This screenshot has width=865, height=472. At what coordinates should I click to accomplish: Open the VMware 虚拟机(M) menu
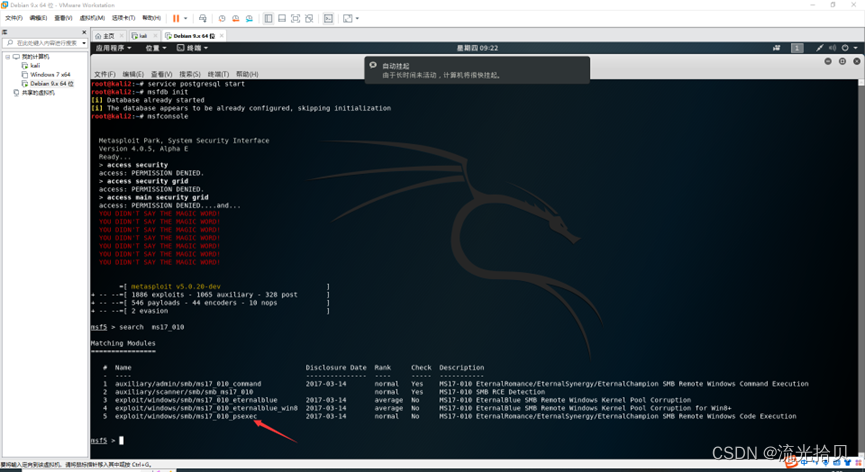(92, 18)
